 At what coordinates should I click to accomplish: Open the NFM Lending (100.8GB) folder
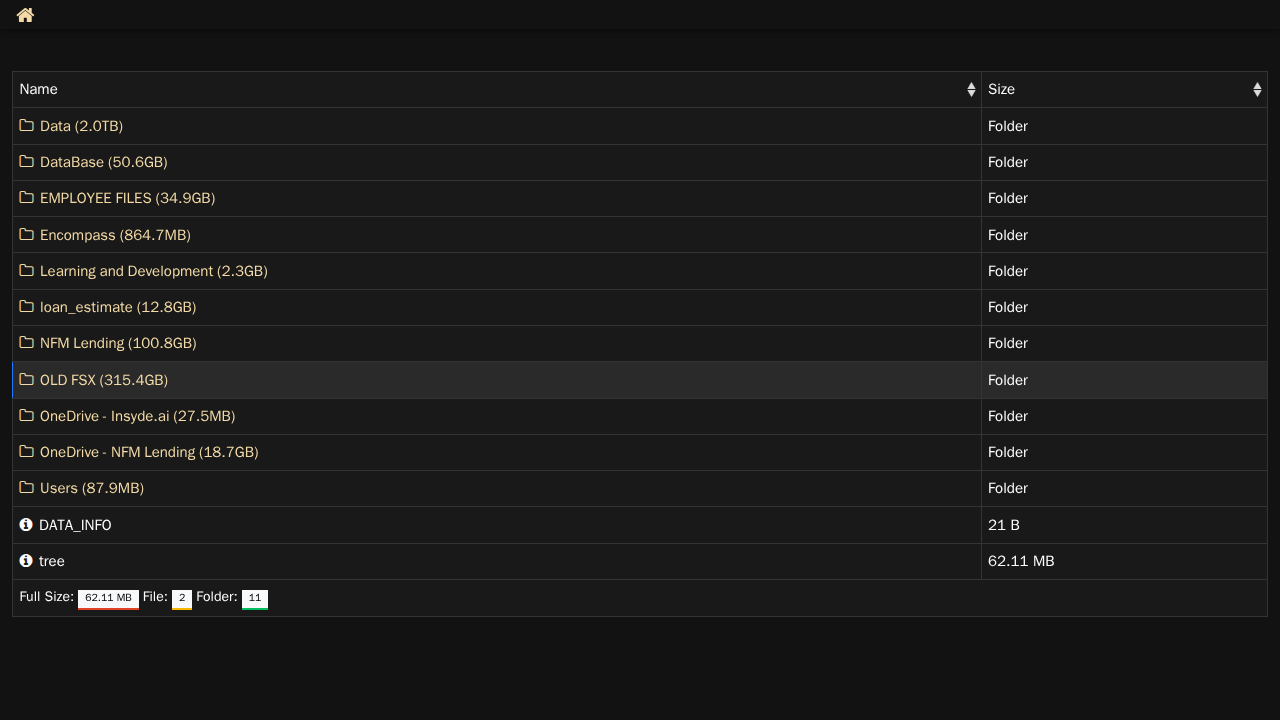point(118,343)
